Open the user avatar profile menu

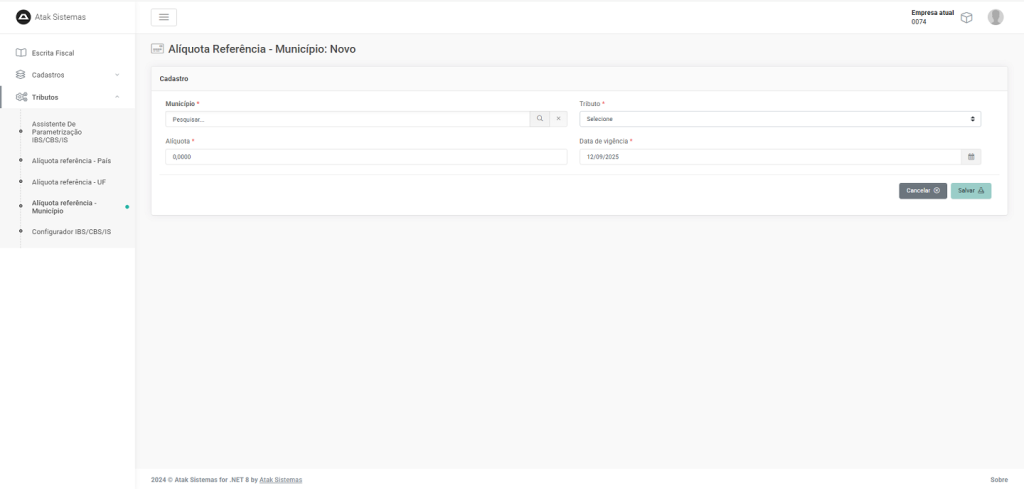(x=995, y=17)
